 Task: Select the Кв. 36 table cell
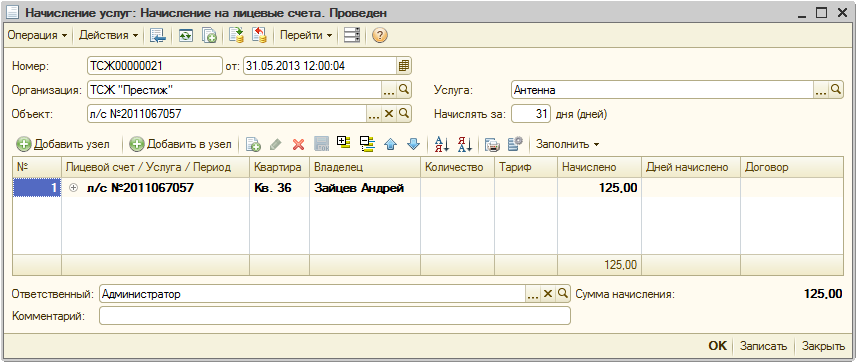pyautogui.click(x=280, y=188)
